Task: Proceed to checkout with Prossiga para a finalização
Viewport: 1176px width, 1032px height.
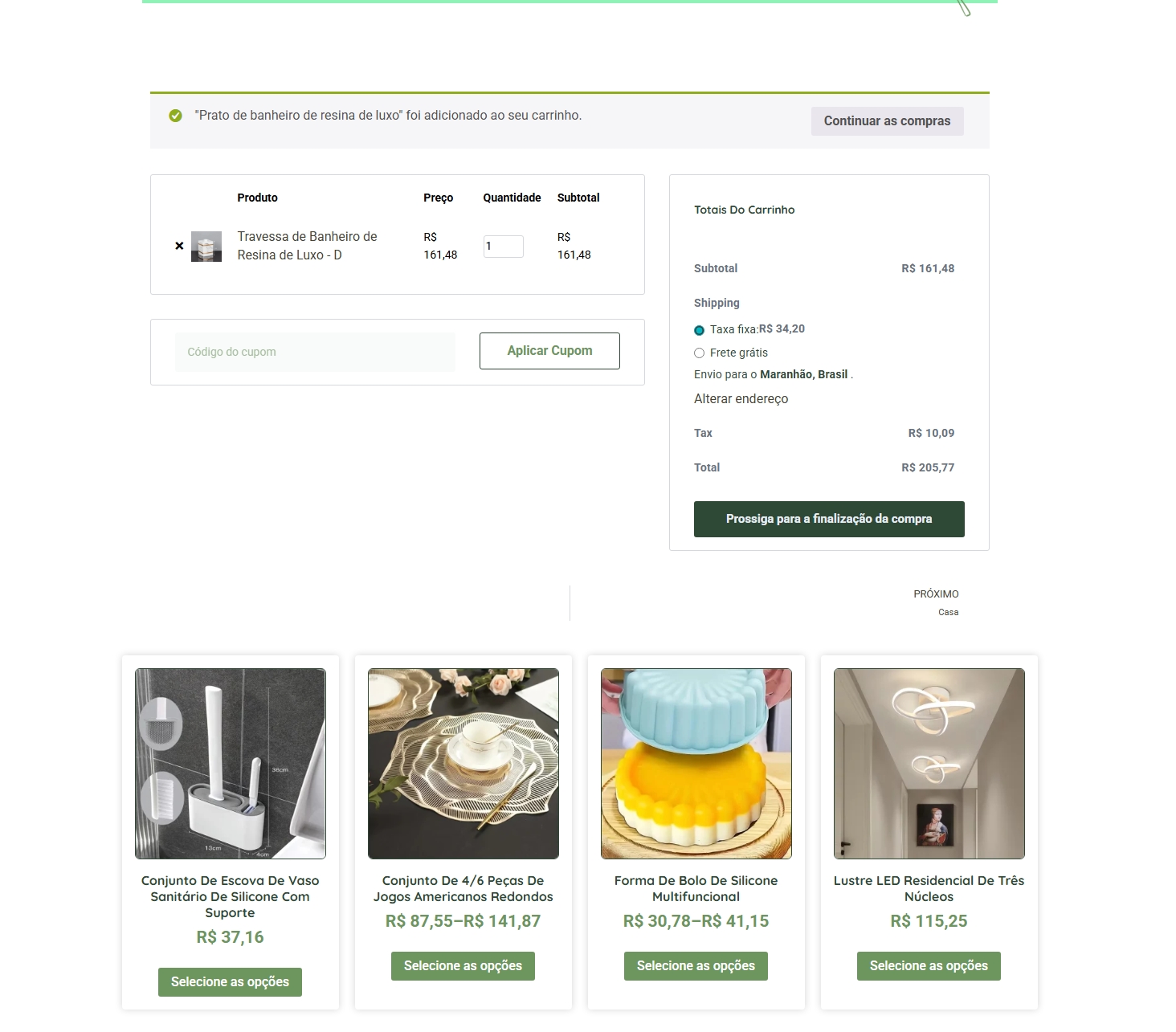Action: tap(829, 519)
